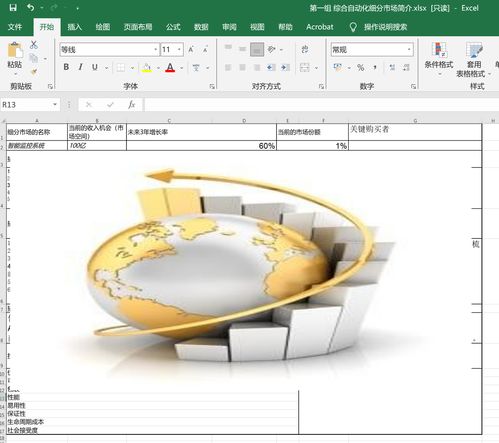Click the red font color button
The image size is (499, 443).
[x=170, y=68]
